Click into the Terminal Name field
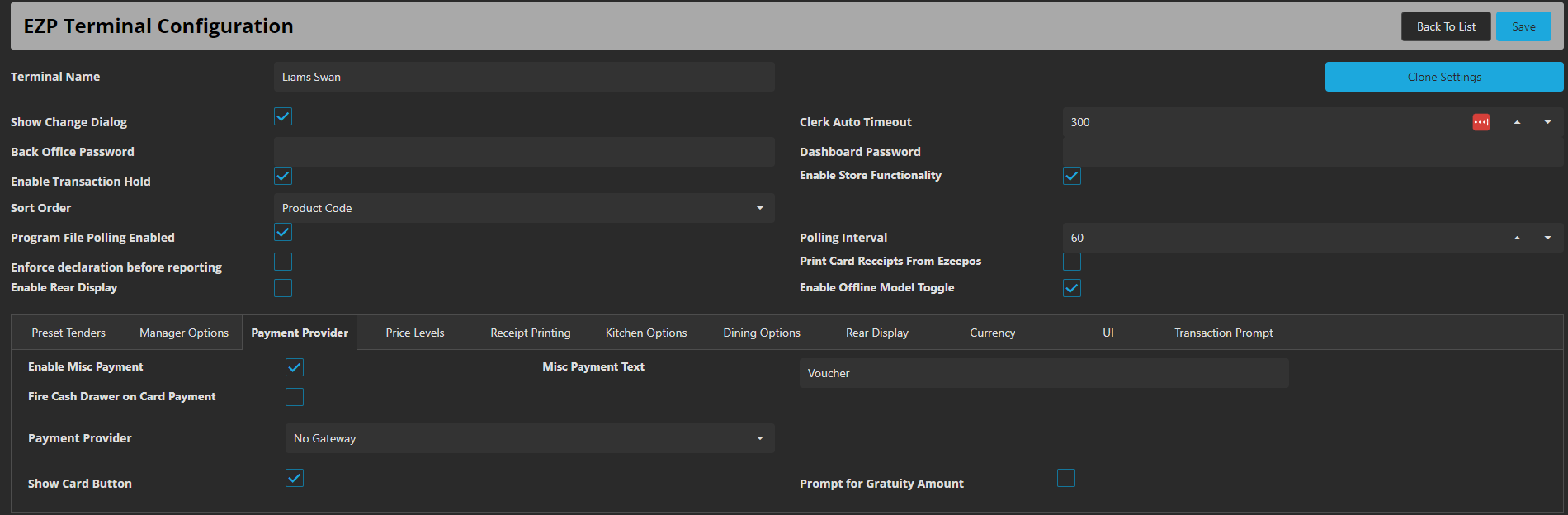Image resolution: width=1568 pixels, height=515 pixels. [x=524, y=77]
